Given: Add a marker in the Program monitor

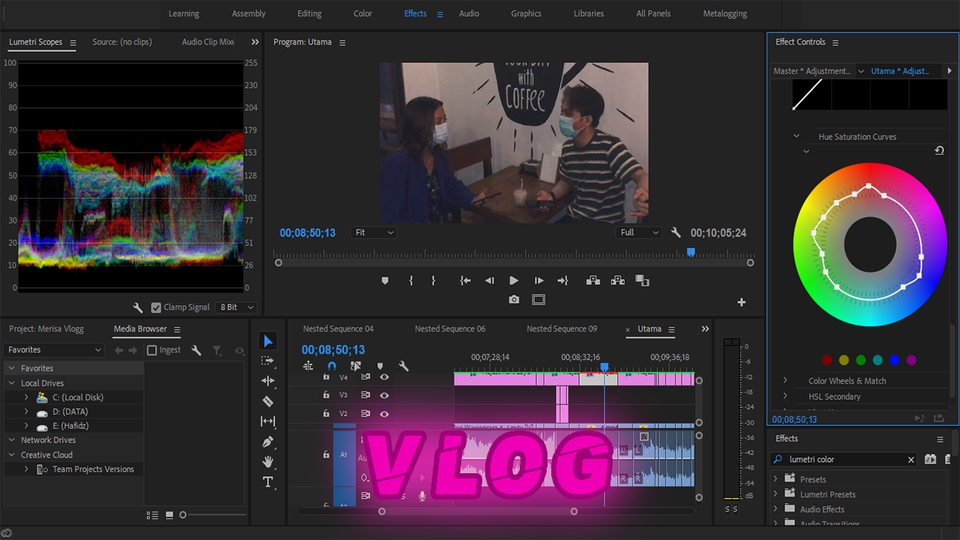Looking at the screenshot, I should 385,281.
